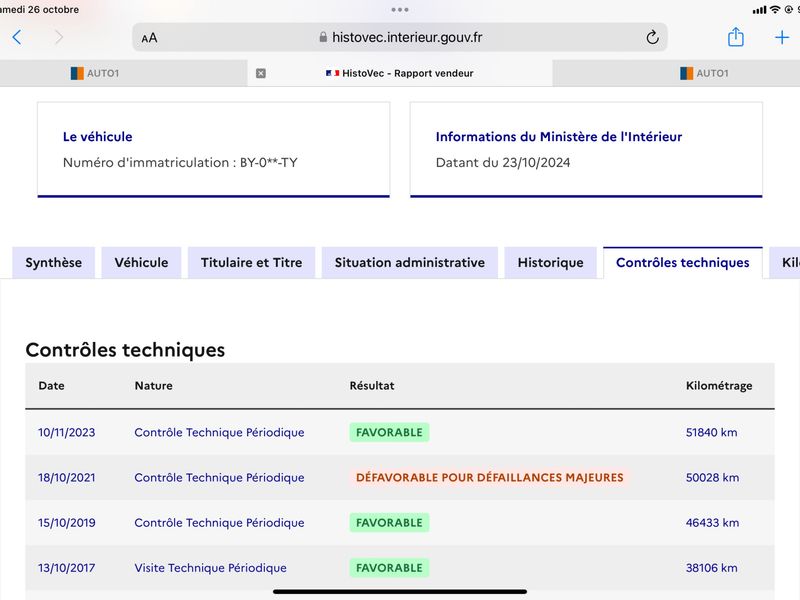
Task: Open the Share sheet icon
Action: (735, 37)
